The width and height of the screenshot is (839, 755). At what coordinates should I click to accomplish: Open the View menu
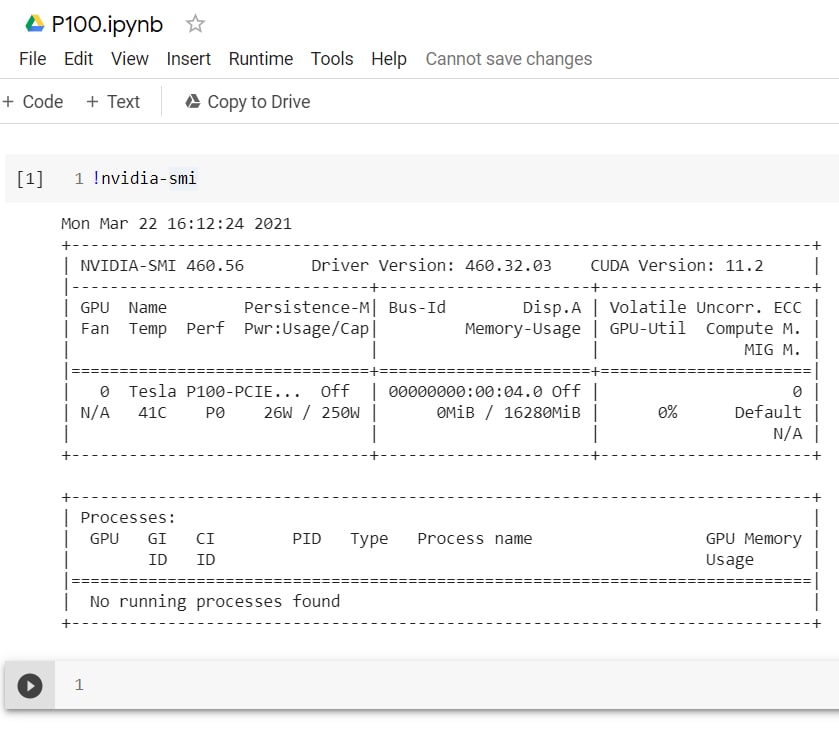pyautogui.click(x=129, y=59)
